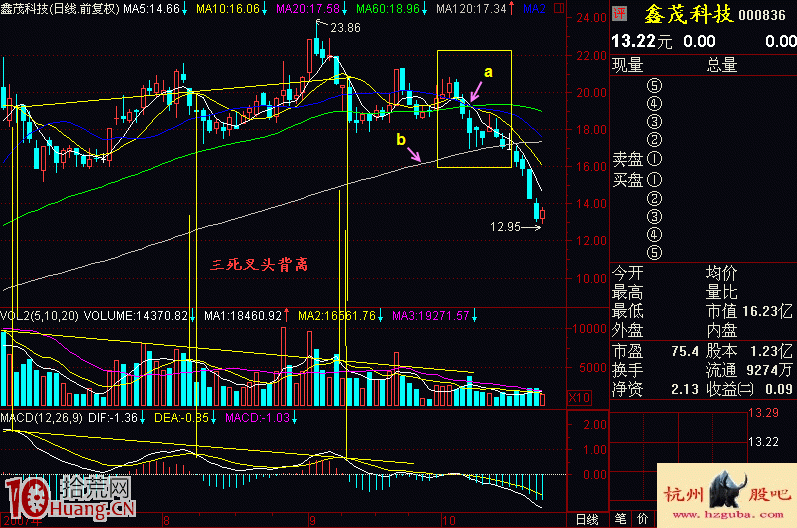
Task: Click the 市盈 75.4 P/E value
Action: tap(655, 351)
